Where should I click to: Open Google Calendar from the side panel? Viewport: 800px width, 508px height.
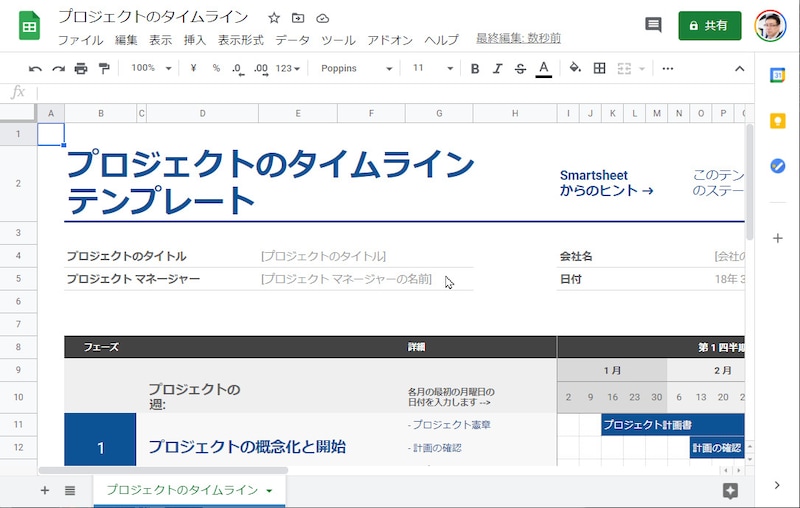(777, 76)
